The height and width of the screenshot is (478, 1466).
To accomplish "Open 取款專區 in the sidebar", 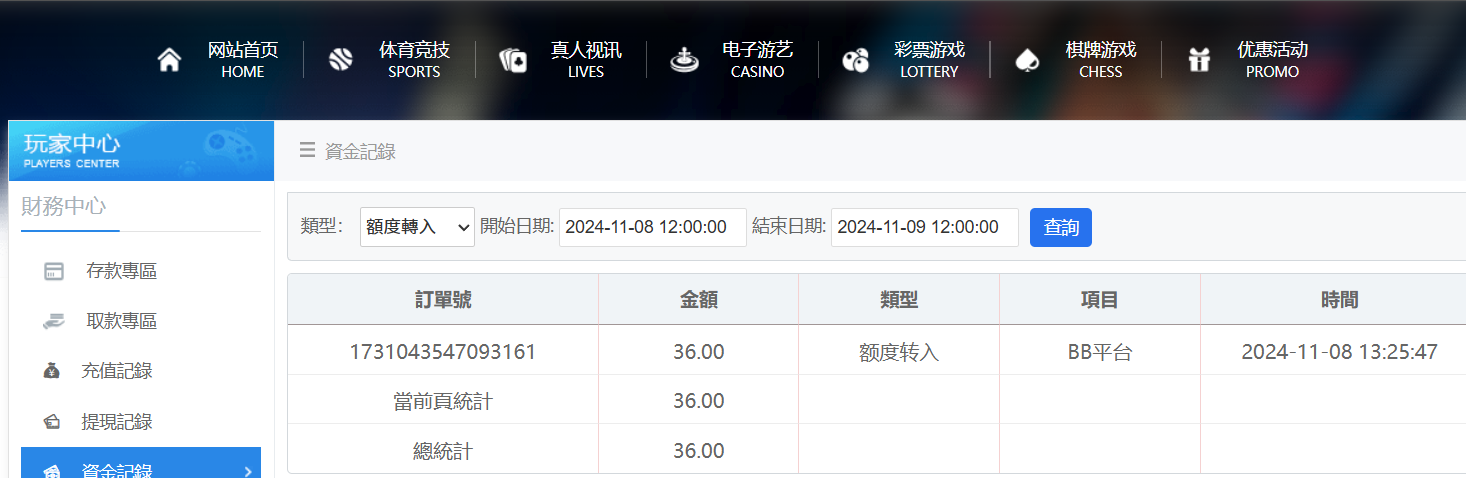I will 121,321.
